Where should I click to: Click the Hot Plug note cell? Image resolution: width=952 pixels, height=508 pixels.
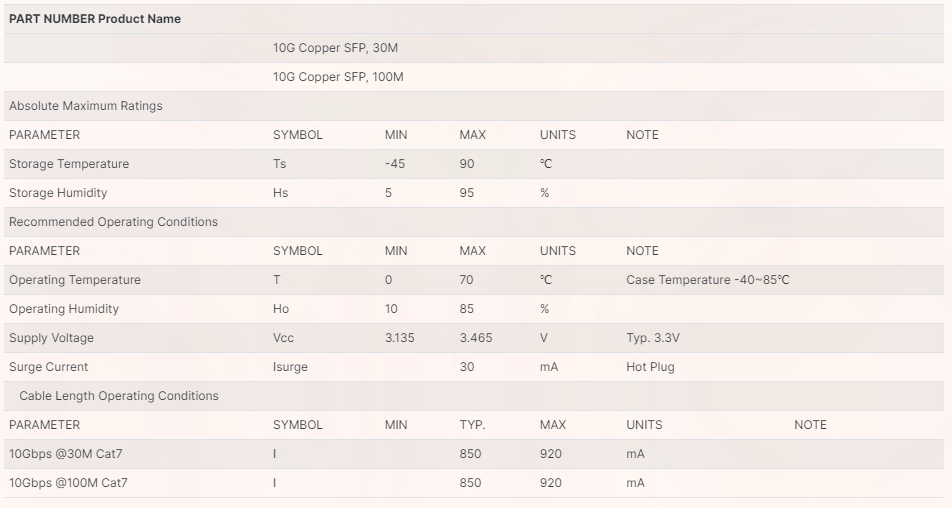(x=650, y=367)
